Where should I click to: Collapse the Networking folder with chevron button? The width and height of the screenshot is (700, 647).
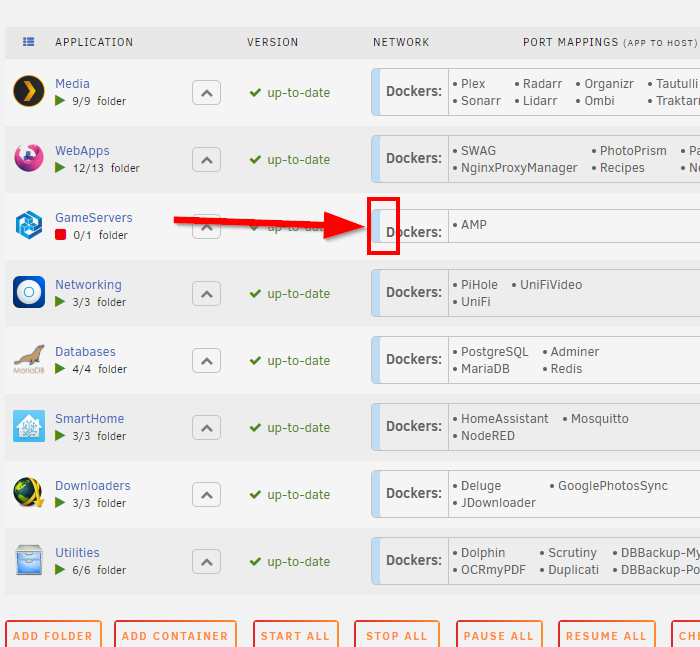pos(206,294)
